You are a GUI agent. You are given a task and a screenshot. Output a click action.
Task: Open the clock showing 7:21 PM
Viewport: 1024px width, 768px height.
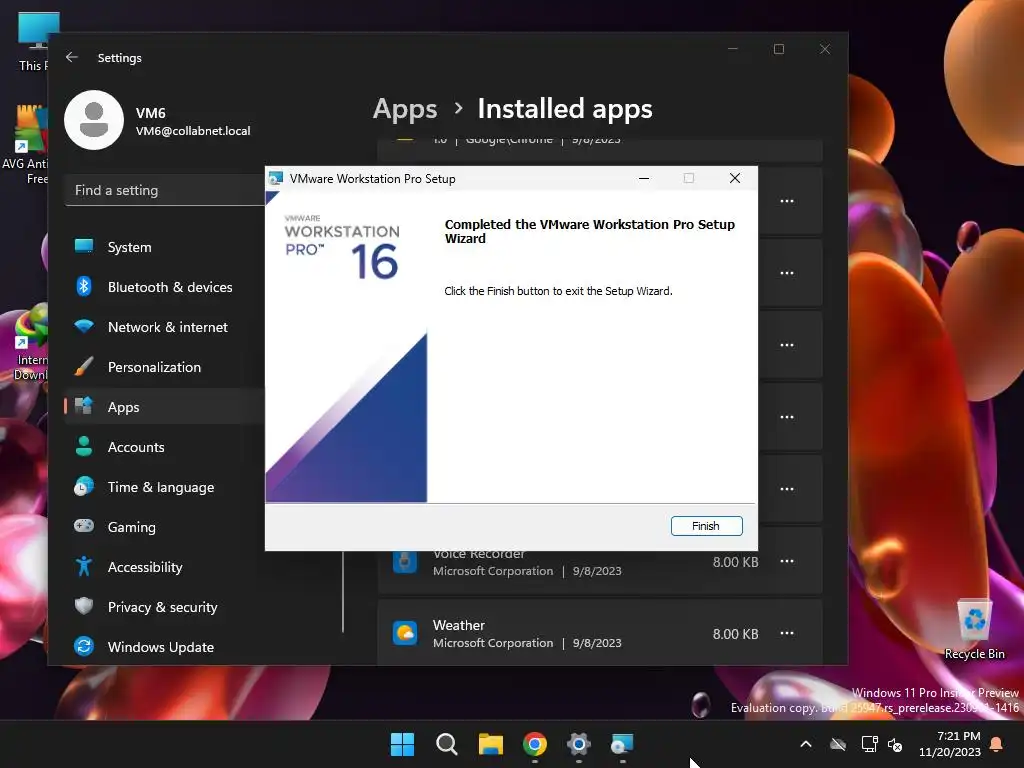point(950,744)
